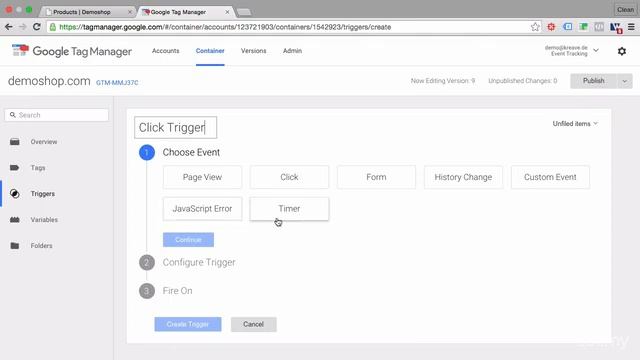The width and height of the screenshot is (640, 360).
Task: Open Overview in the sidebar
Action: point(44,142)
